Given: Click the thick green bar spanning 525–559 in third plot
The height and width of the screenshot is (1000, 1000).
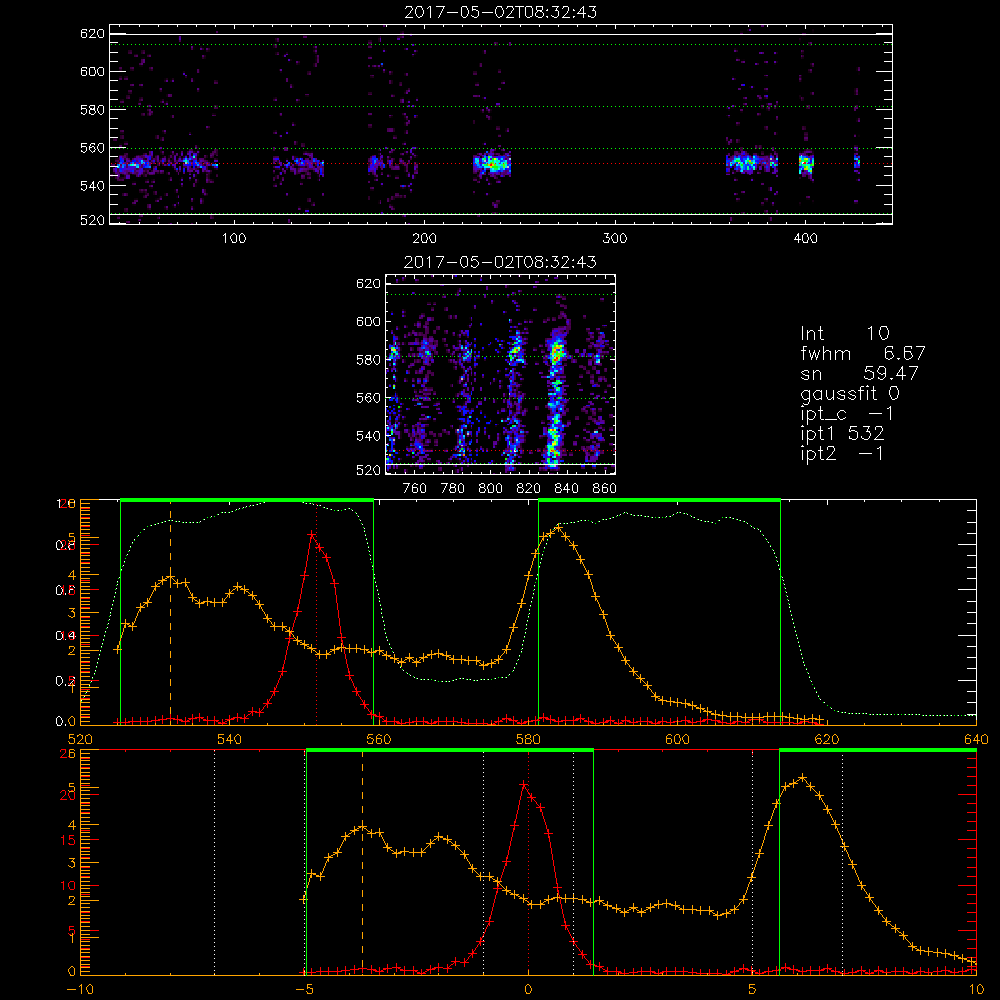Looking at the screenshot, I should pyautogui.click(x=247, y=501).
